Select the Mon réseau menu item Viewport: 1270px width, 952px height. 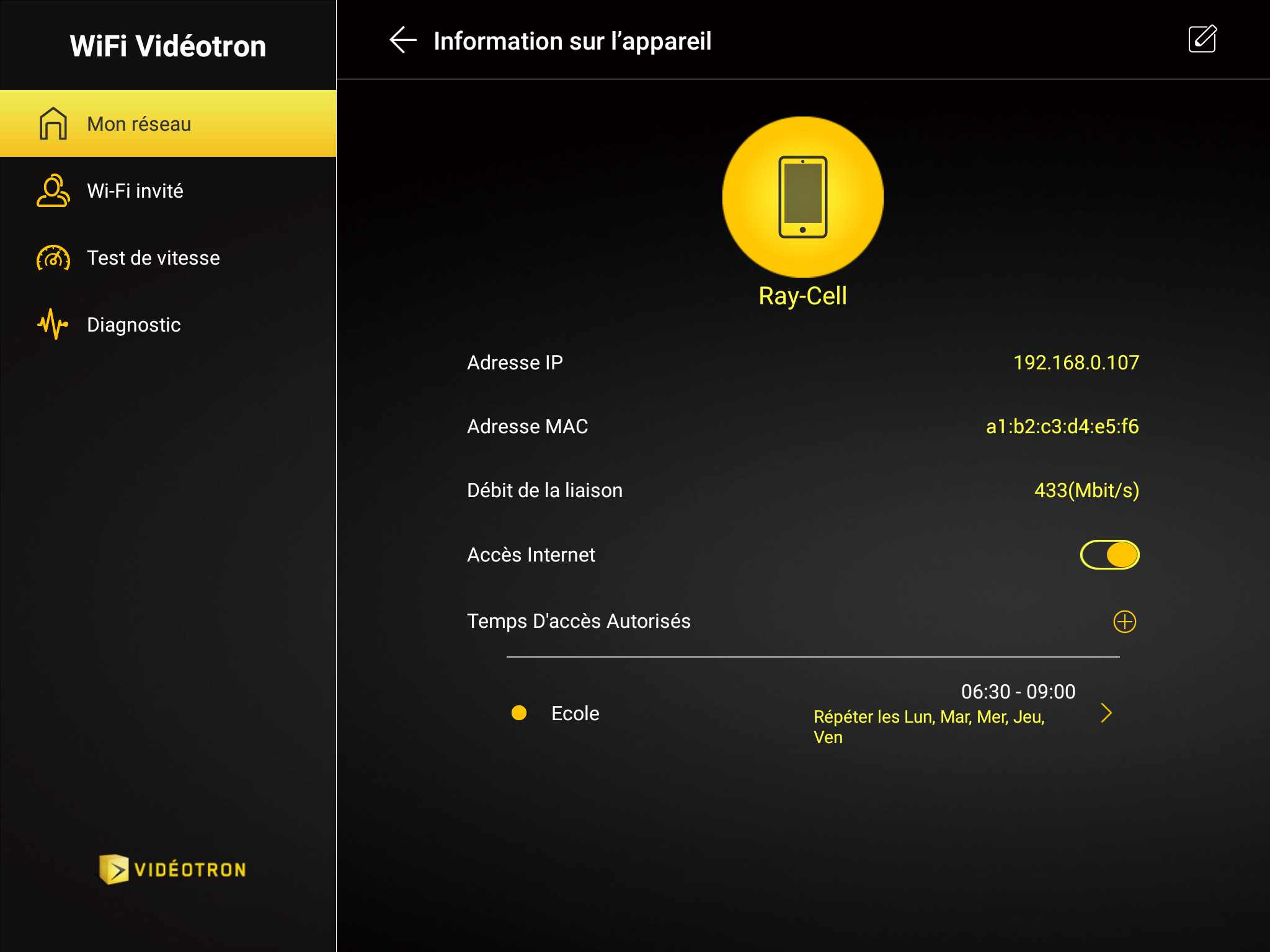168,123
